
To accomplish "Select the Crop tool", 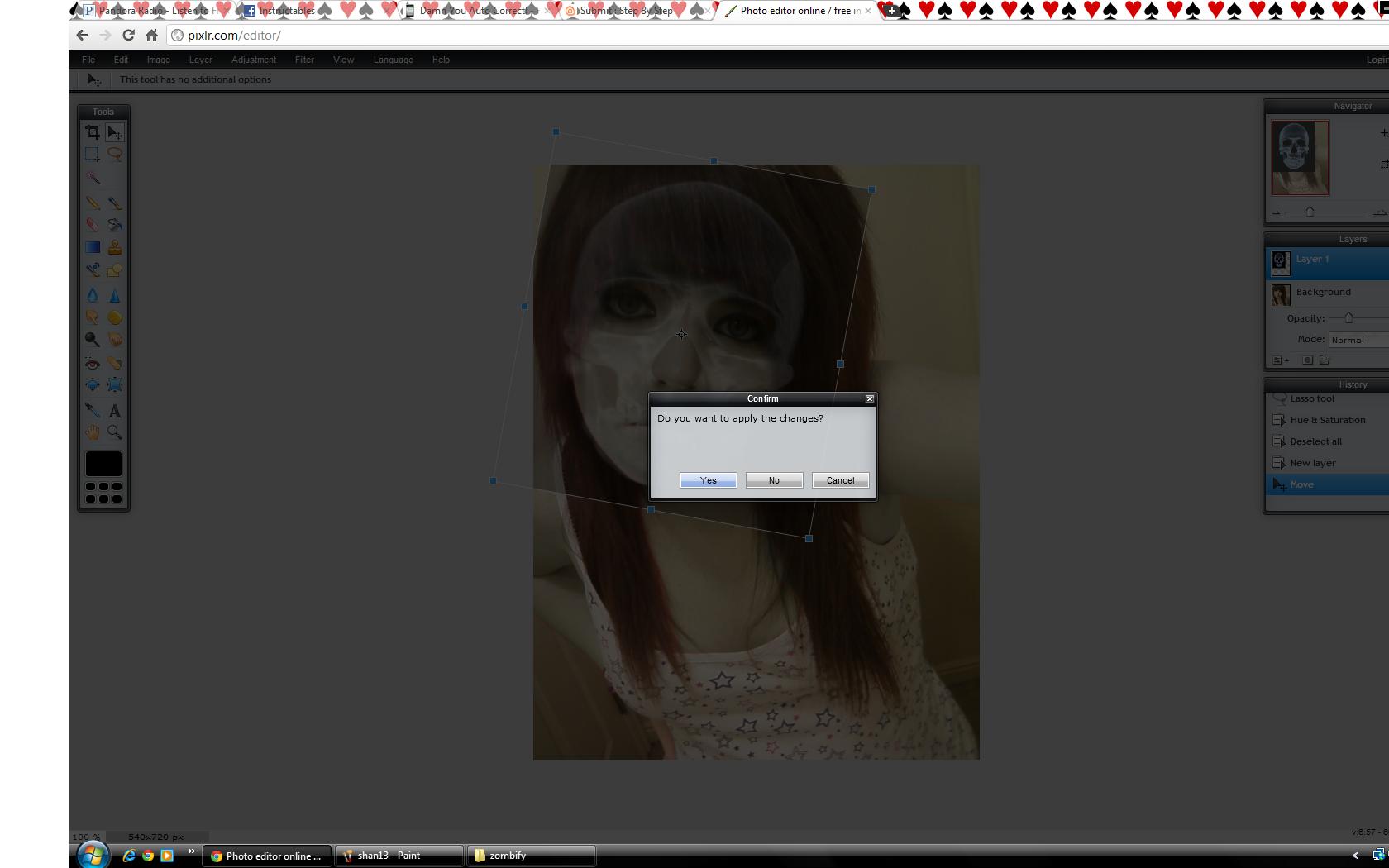I will [93, 132].
